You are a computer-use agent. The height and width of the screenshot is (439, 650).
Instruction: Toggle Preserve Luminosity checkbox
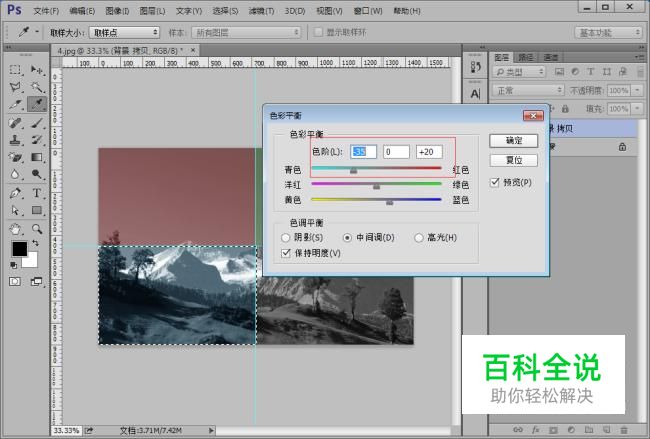click(286, 253)
